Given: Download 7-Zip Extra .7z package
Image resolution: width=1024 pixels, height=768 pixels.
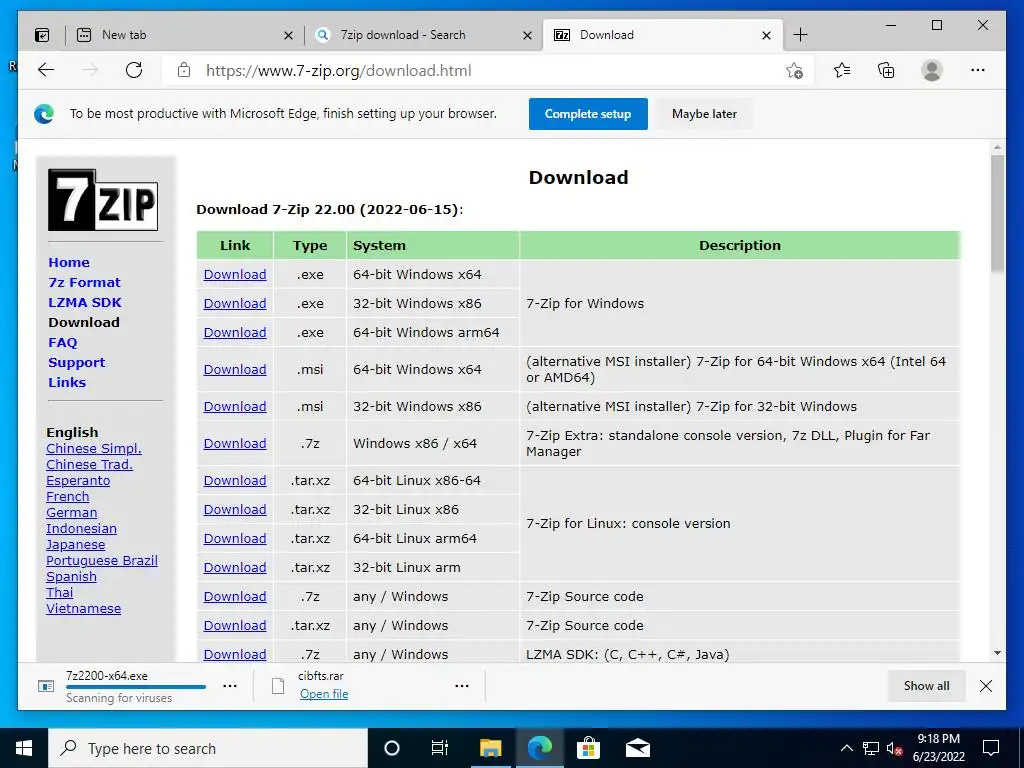Looking at the screenshot, I should coord(235,443).
